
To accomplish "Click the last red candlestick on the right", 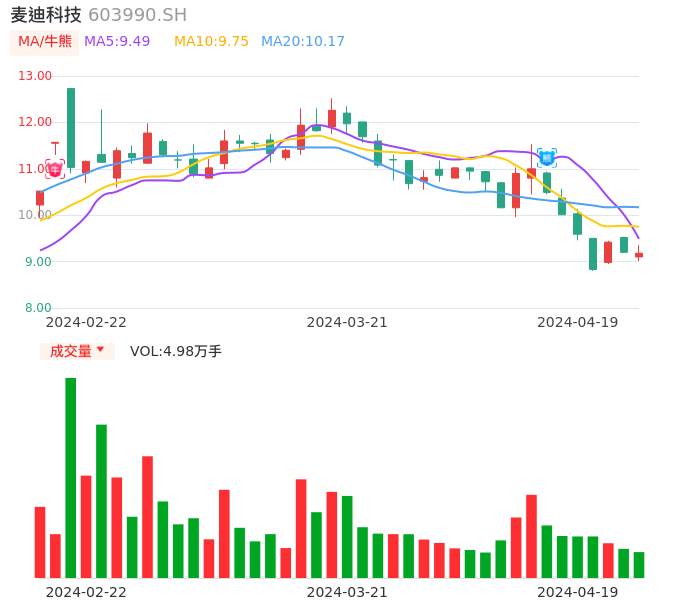I will click(x=639, y=254).
